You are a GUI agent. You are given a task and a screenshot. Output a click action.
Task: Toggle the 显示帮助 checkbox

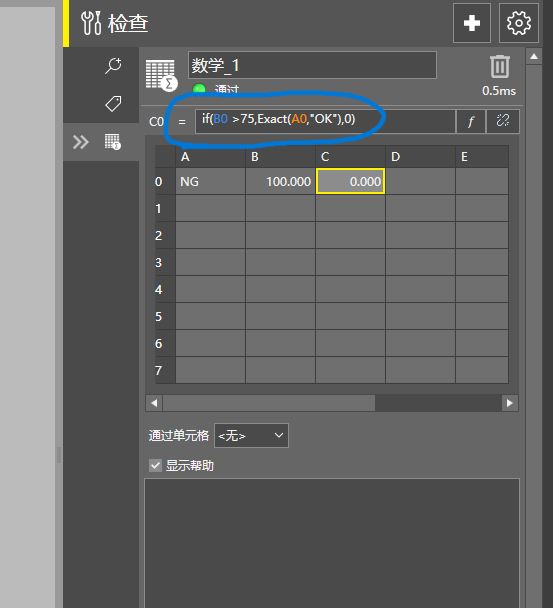pos(156,465)
